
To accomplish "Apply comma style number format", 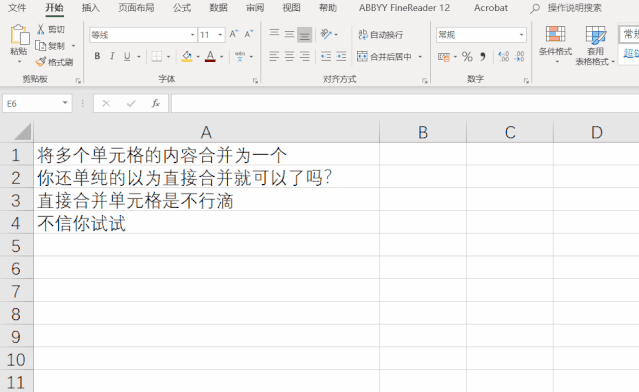I will (483, 56).
